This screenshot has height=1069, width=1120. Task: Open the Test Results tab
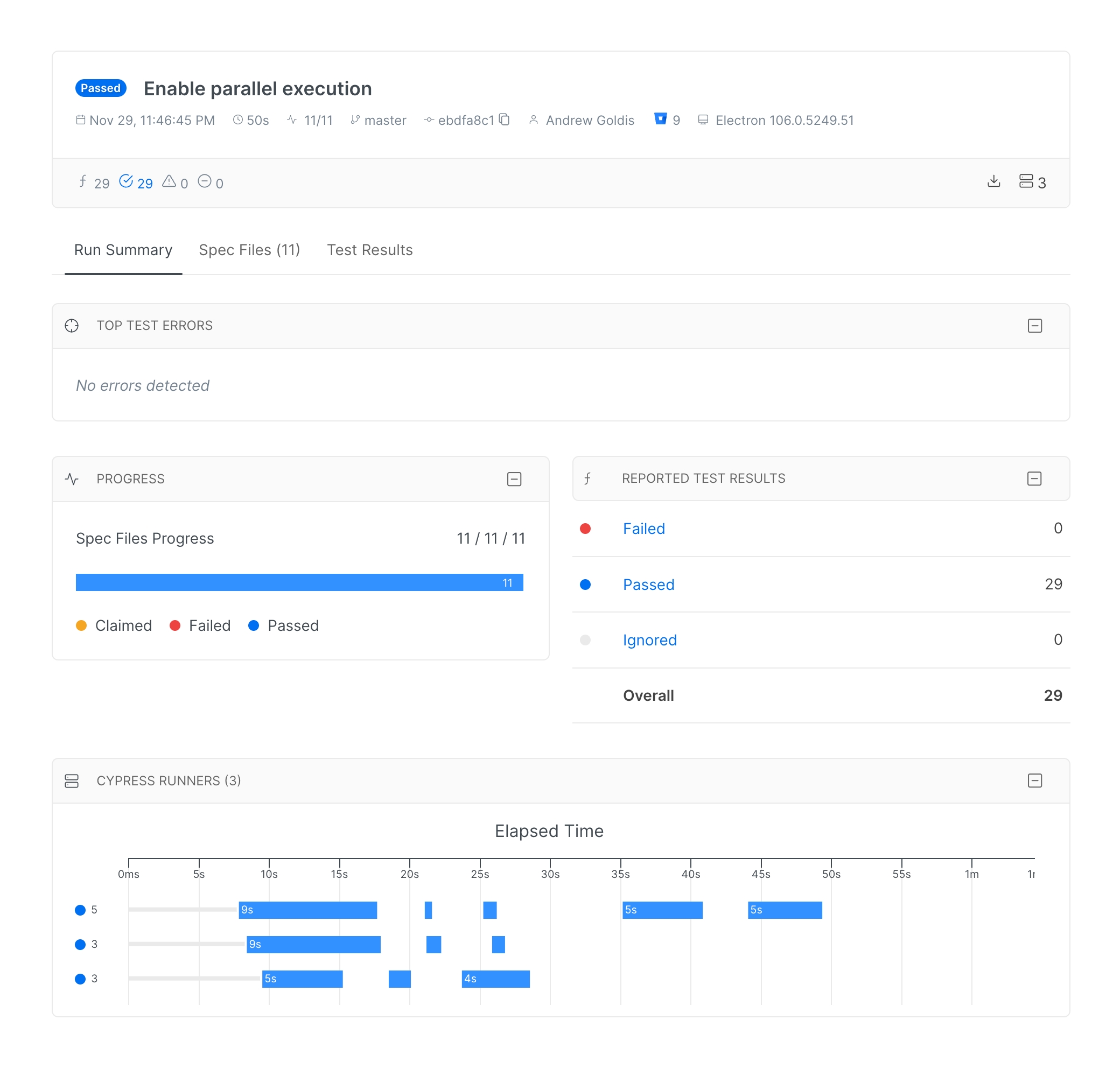click(x=369, y=250)
